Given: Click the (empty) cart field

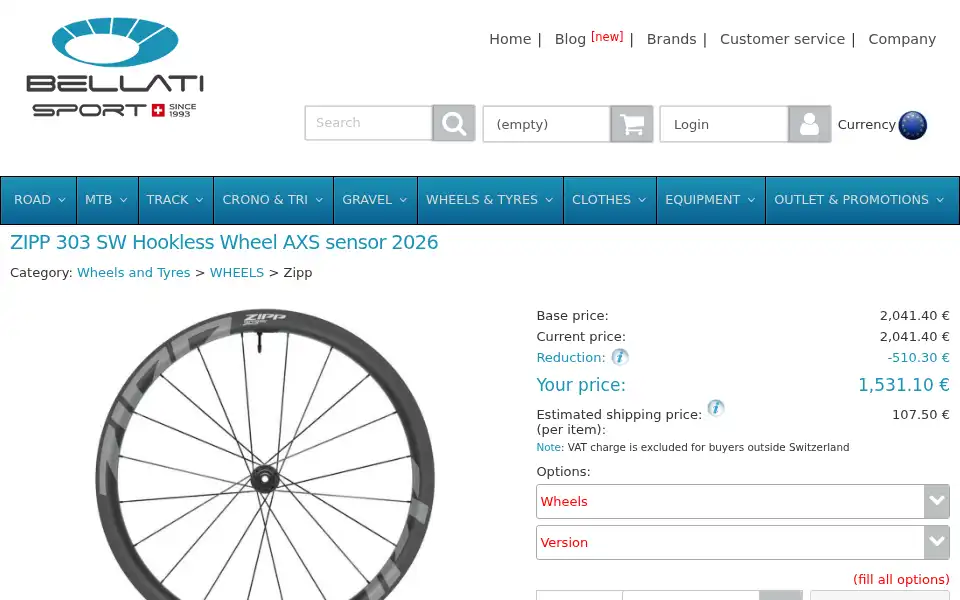Looking at the screenshot, I should 547,124.
